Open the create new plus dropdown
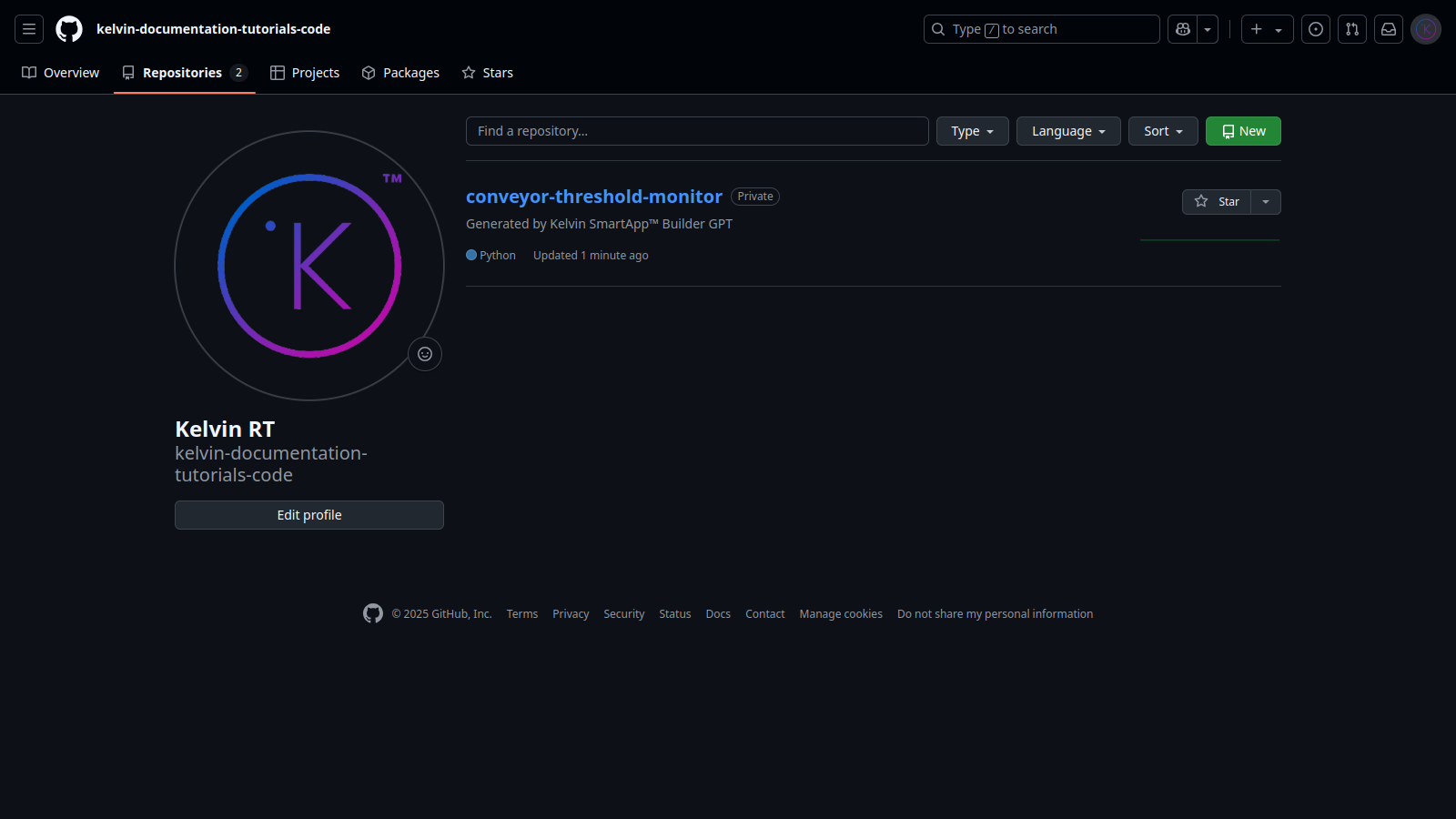Viewport: 1456px width, 819px height. click(x=1267, y=29)
